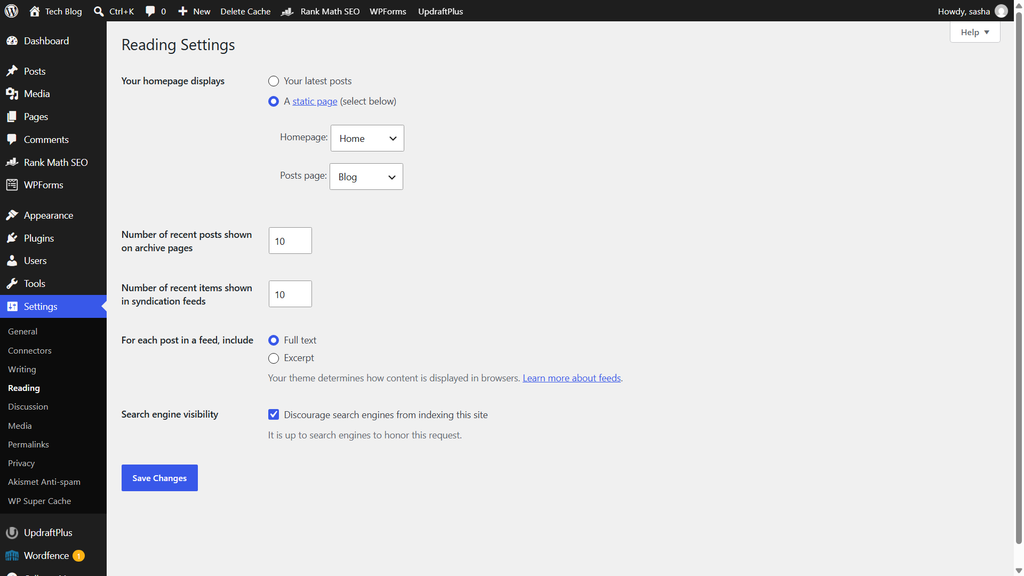Click the archive pages posts number field
The image size is (1024, 576).
[x=290, y=240]
